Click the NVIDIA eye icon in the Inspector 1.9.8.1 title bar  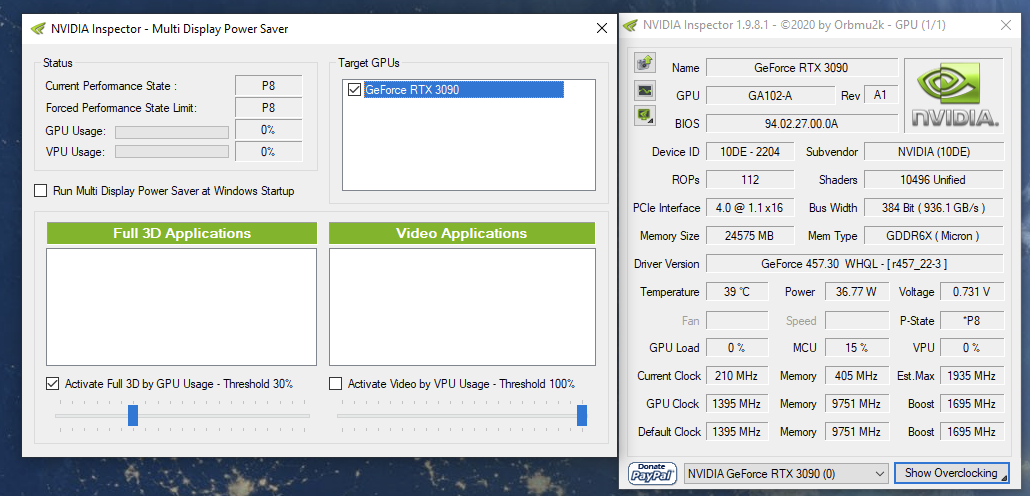point(631,26)
